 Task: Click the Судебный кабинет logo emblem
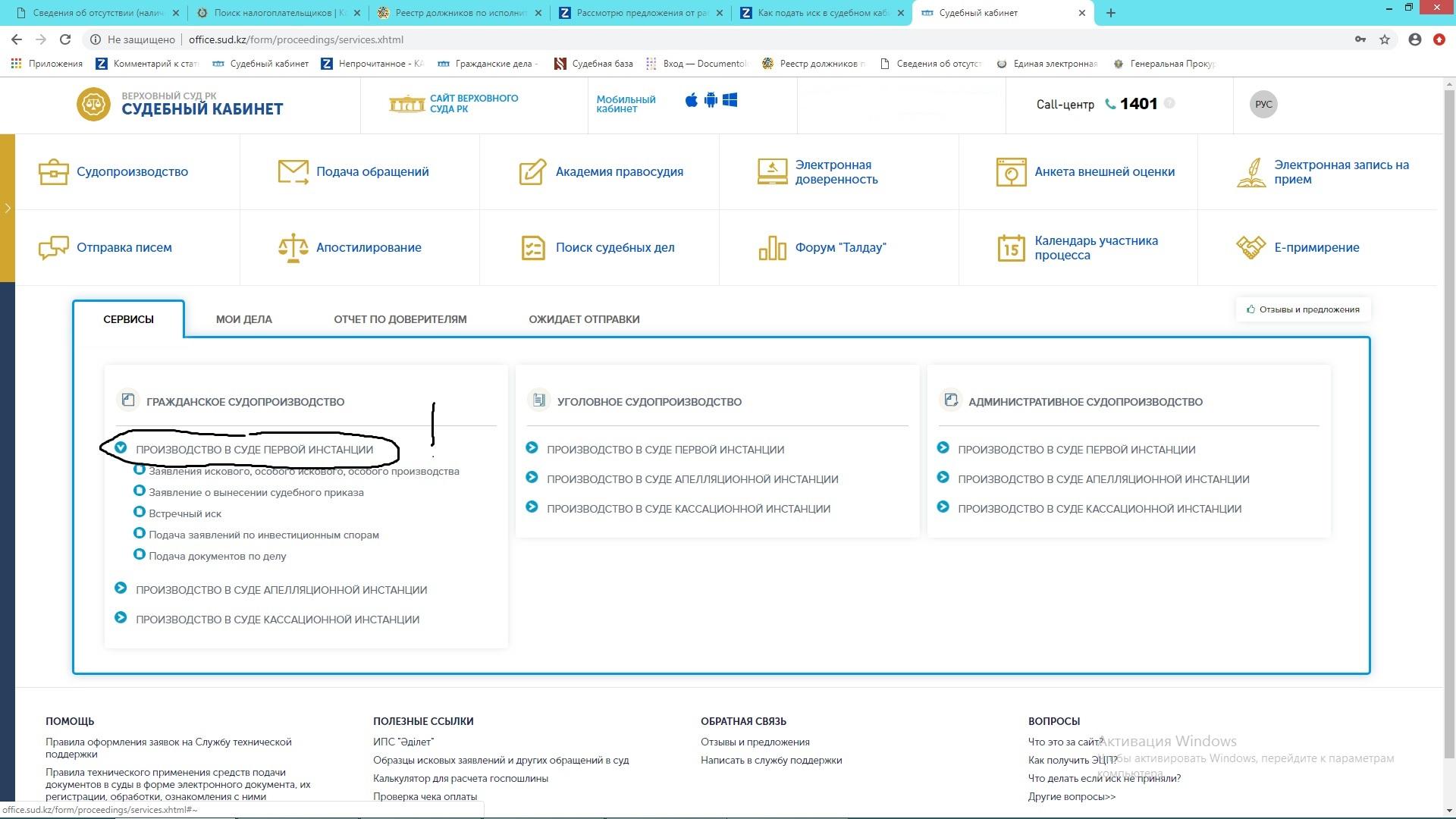(x=93, y=104)
